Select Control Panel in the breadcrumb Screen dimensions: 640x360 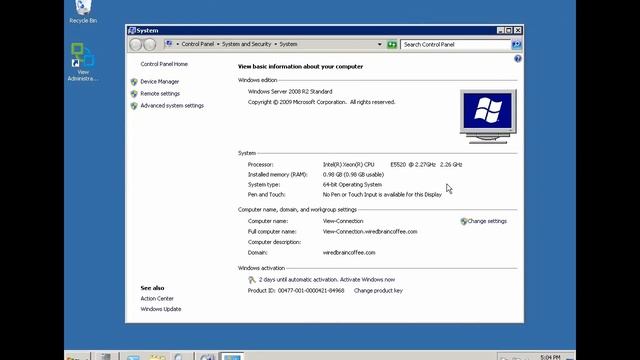pyautogui.click(x=198, y=44)
